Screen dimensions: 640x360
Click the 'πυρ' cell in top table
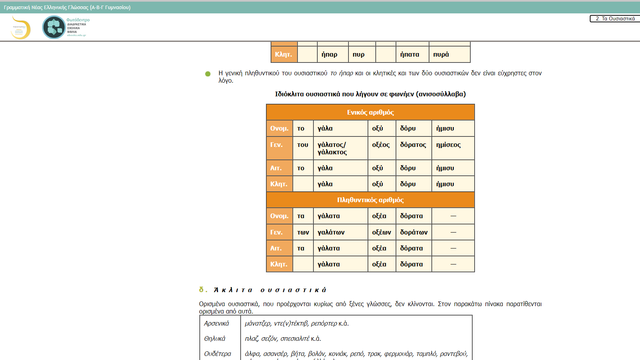coord(361,54)
